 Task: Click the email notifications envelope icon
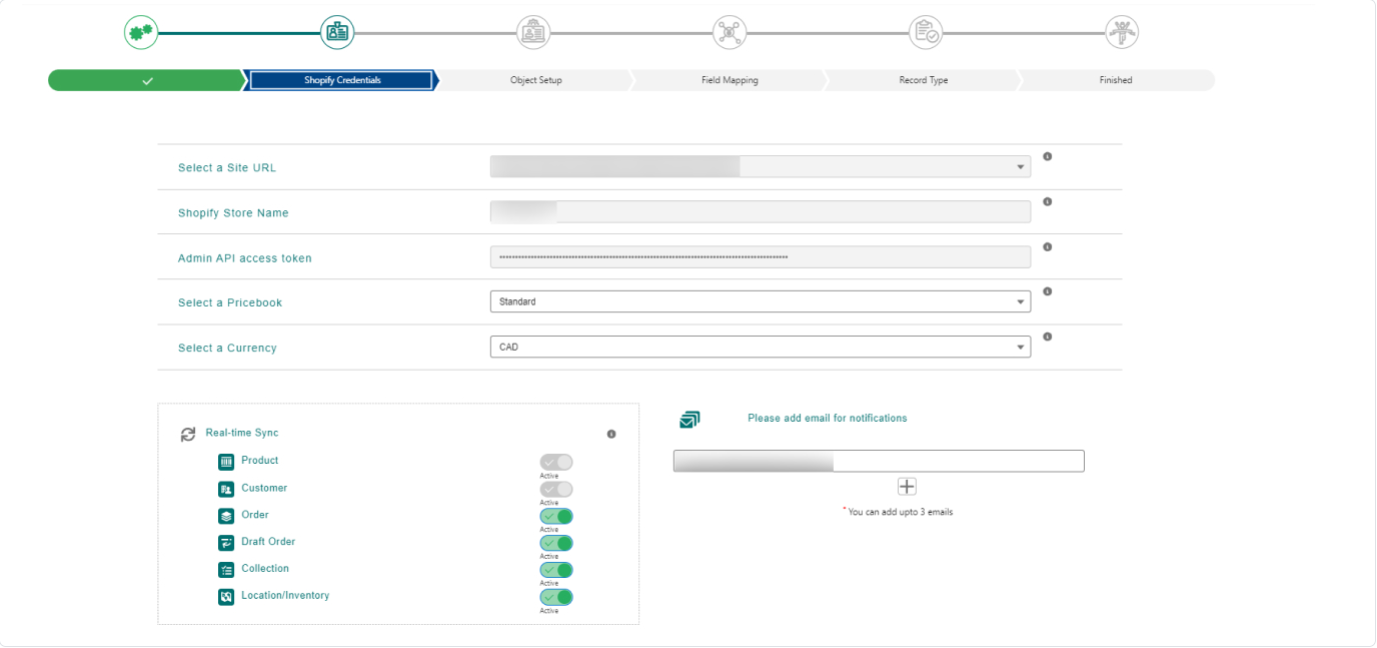coord(689,420)
